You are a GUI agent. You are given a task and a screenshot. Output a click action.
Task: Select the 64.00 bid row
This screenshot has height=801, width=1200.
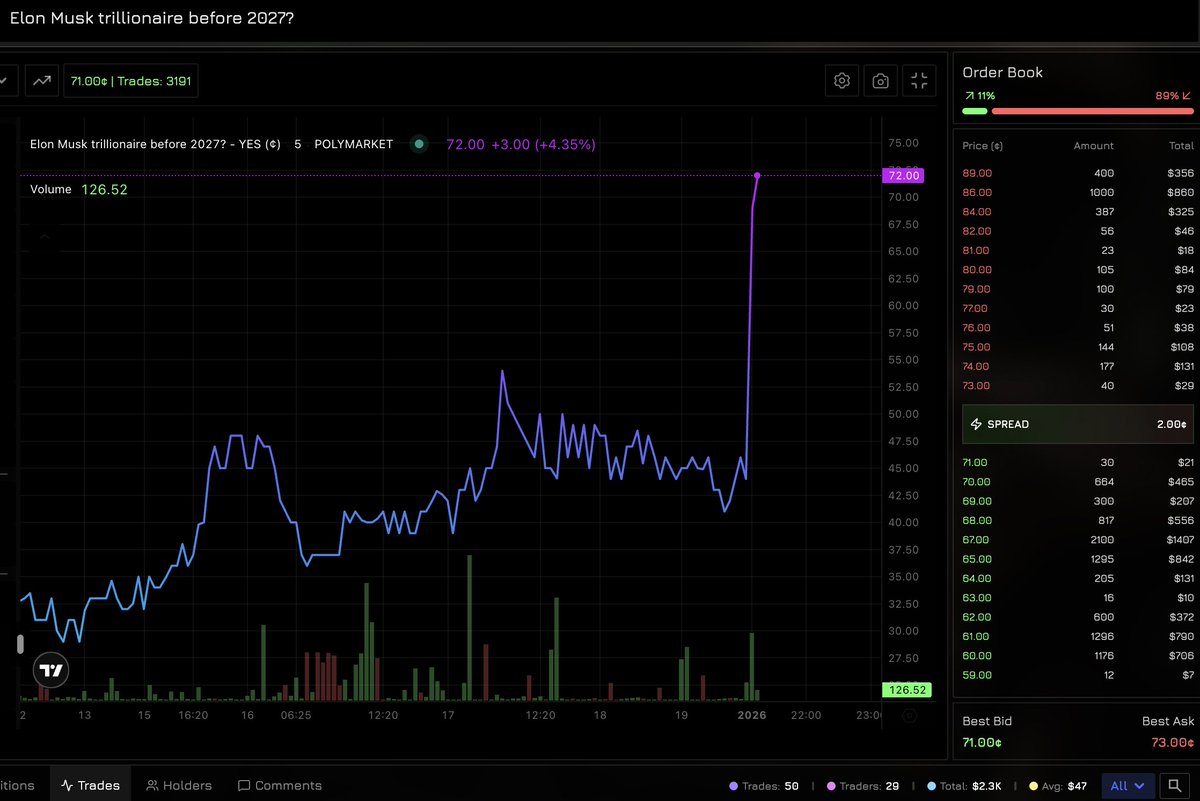(1077, 578)
